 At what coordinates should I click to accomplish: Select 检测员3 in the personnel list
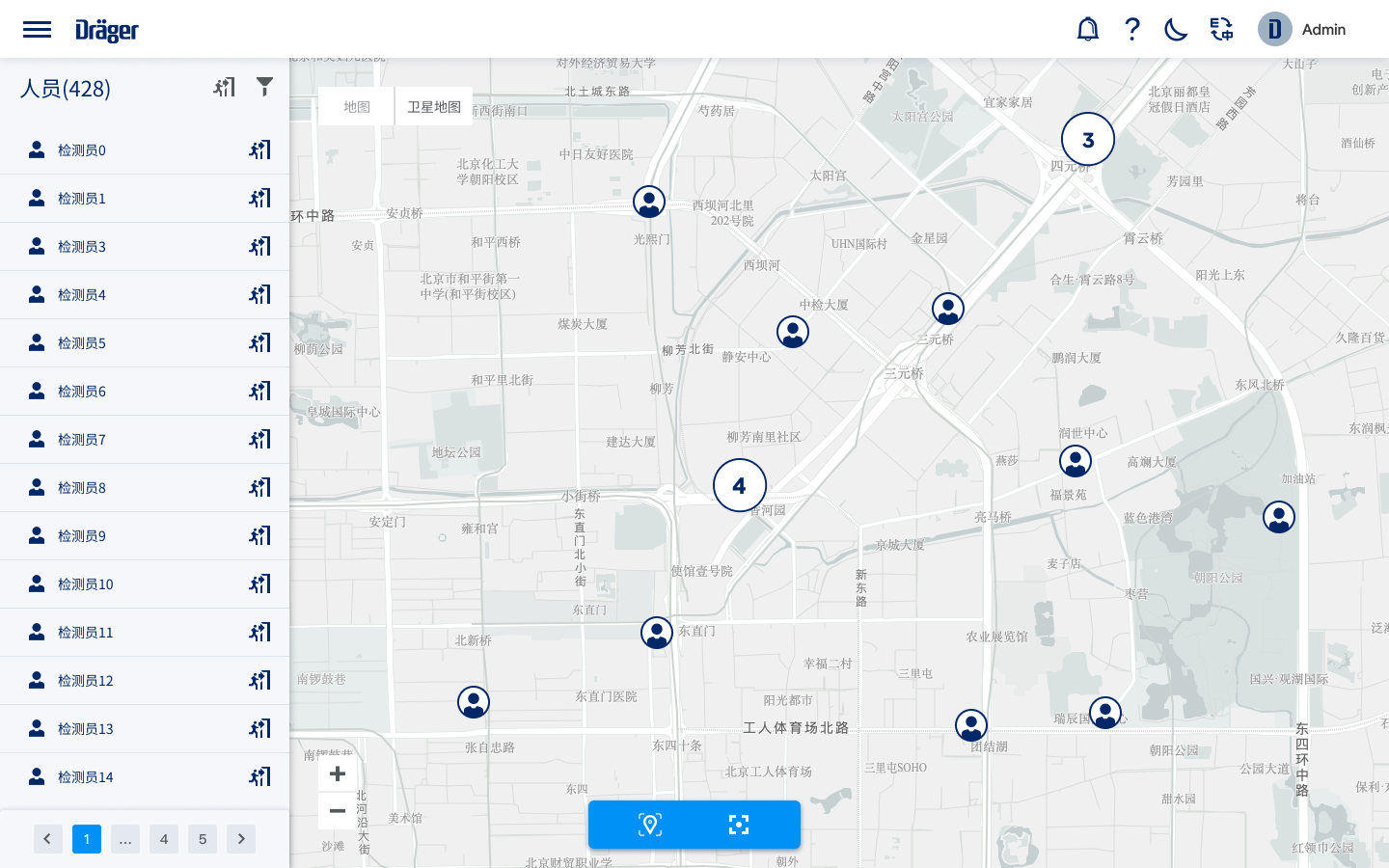[82, 247]
